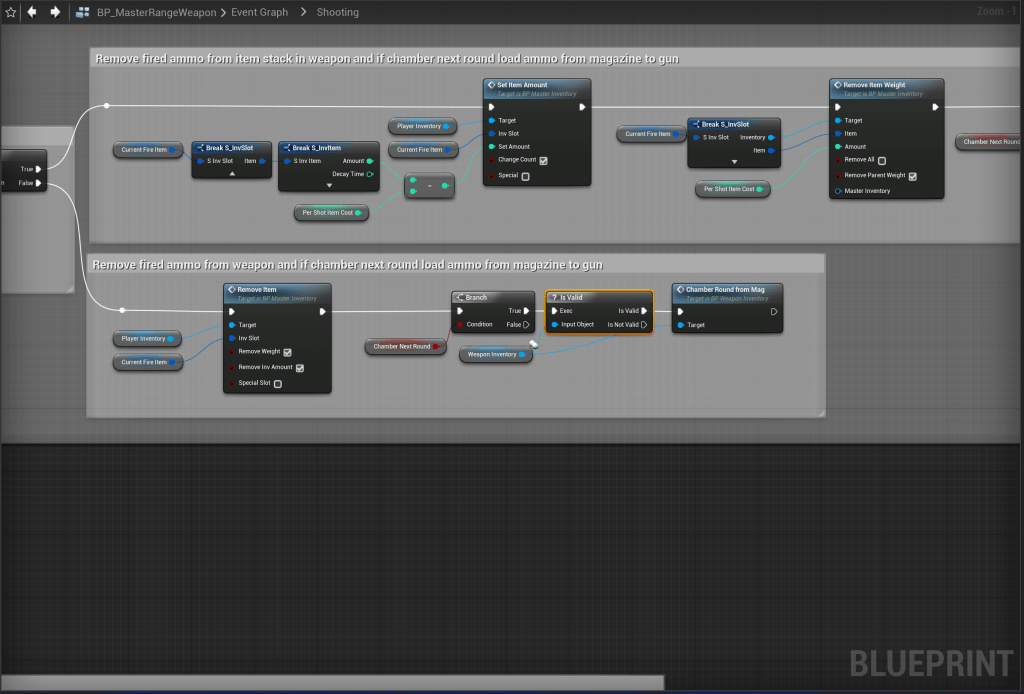Expand the Break S_InvSlot node with down arrow
The height and width of the screenshot is (694, 1024).
click(x=733, y=161)
